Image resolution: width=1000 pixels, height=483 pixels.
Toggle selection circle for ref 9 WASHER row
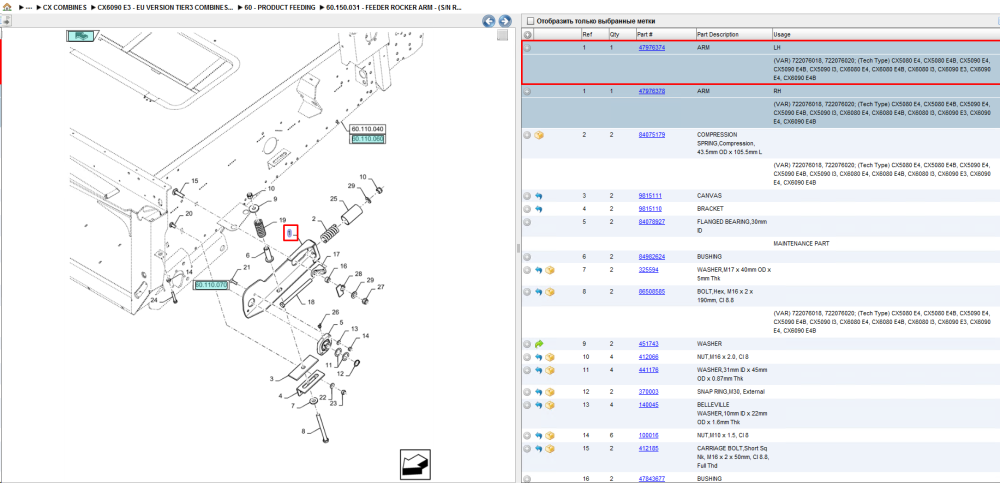(527, 344)
